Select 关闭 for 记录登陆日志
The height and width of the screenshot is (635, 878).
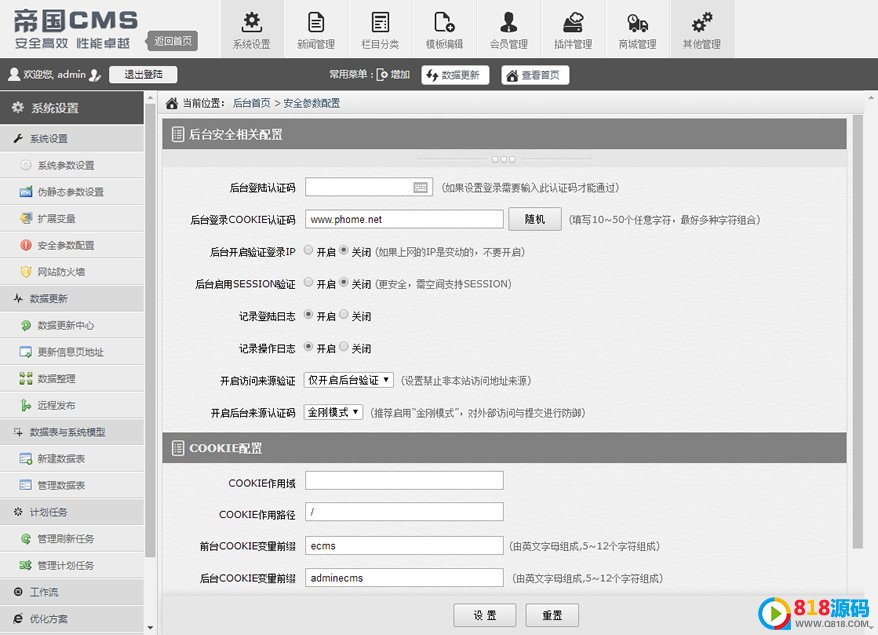coord(344,315)
